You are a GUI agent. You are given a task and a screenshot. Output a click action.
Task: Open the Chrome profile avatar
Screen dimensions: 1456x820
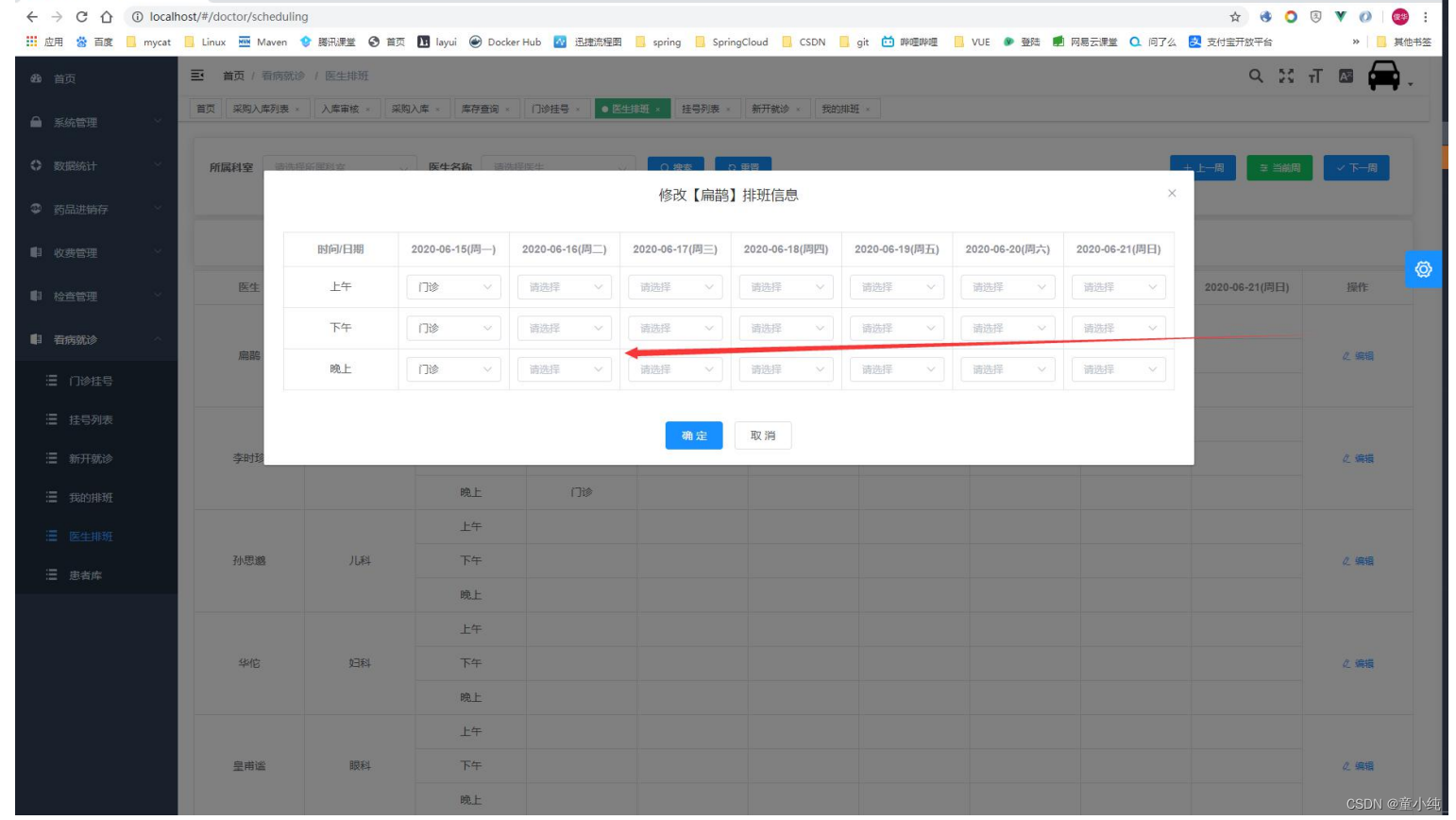click(x=1400, y=17)
